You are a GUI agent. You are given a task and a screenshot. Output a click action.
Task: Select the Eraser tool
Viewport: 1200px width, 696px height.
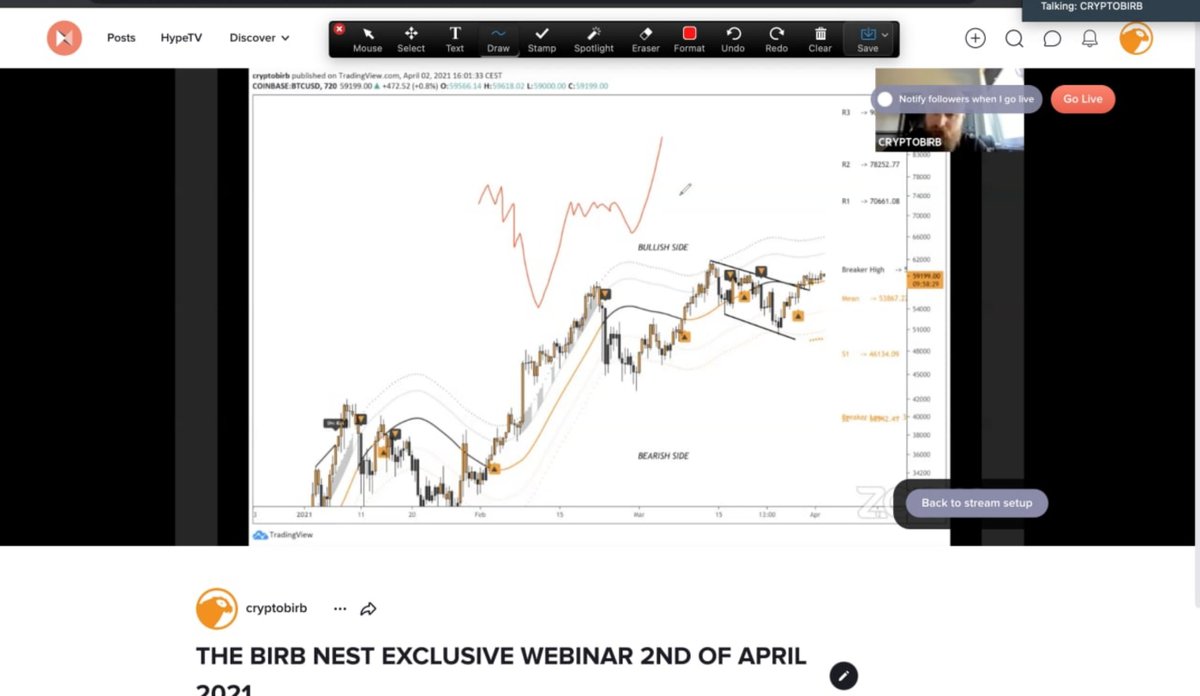coord(645,40)
